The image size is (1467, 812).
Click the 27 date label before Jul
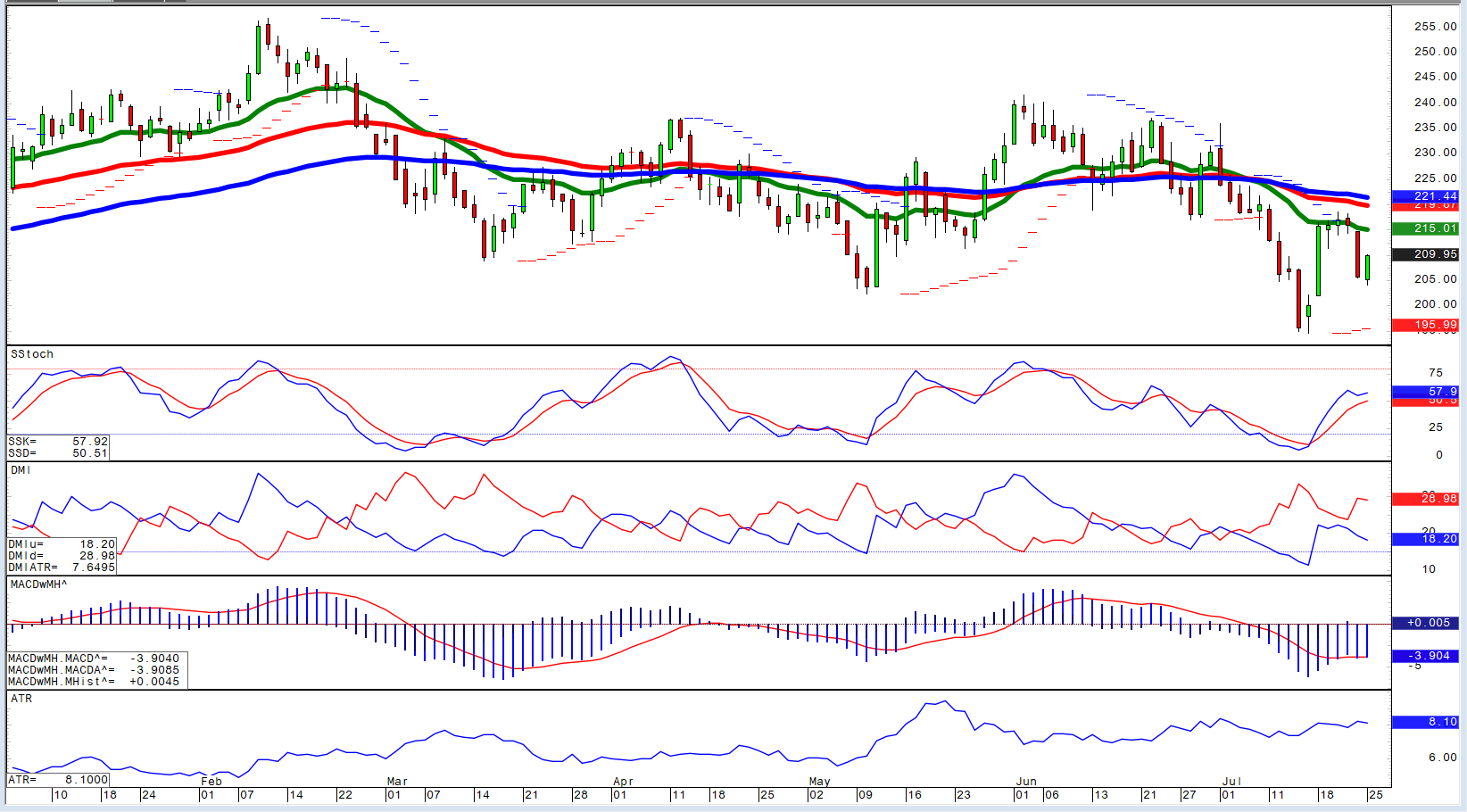point(1189,795)
